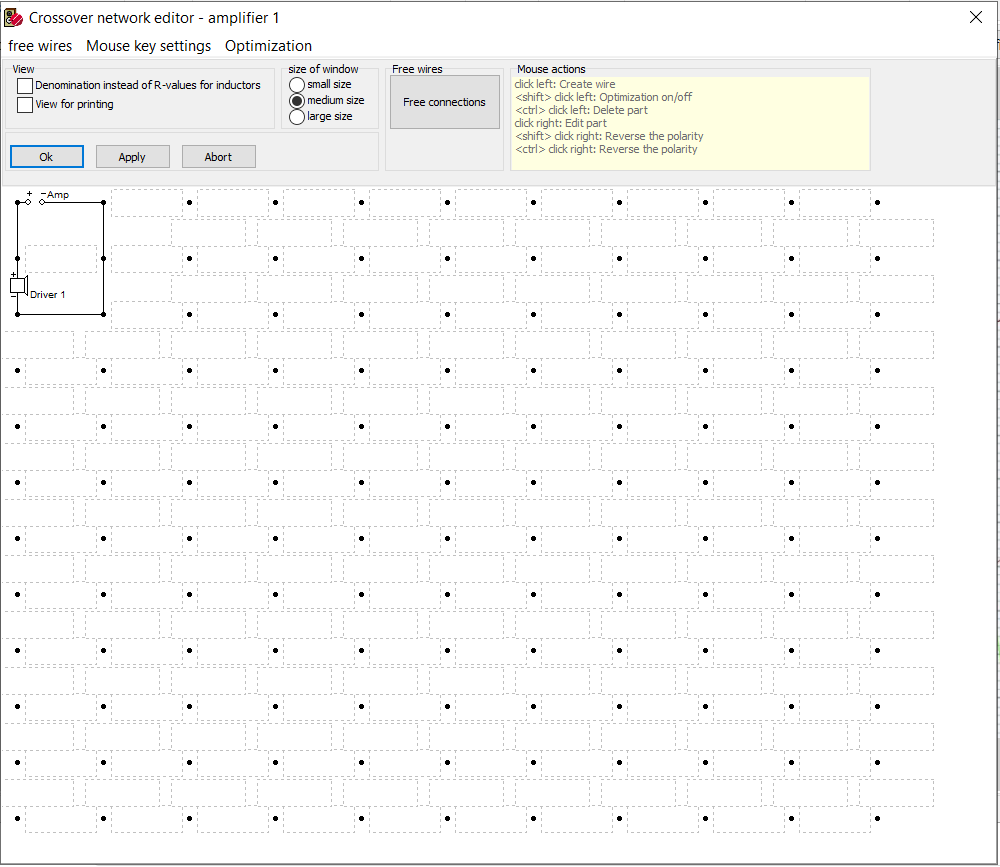Cancel using the Abort button

(218, 157)
